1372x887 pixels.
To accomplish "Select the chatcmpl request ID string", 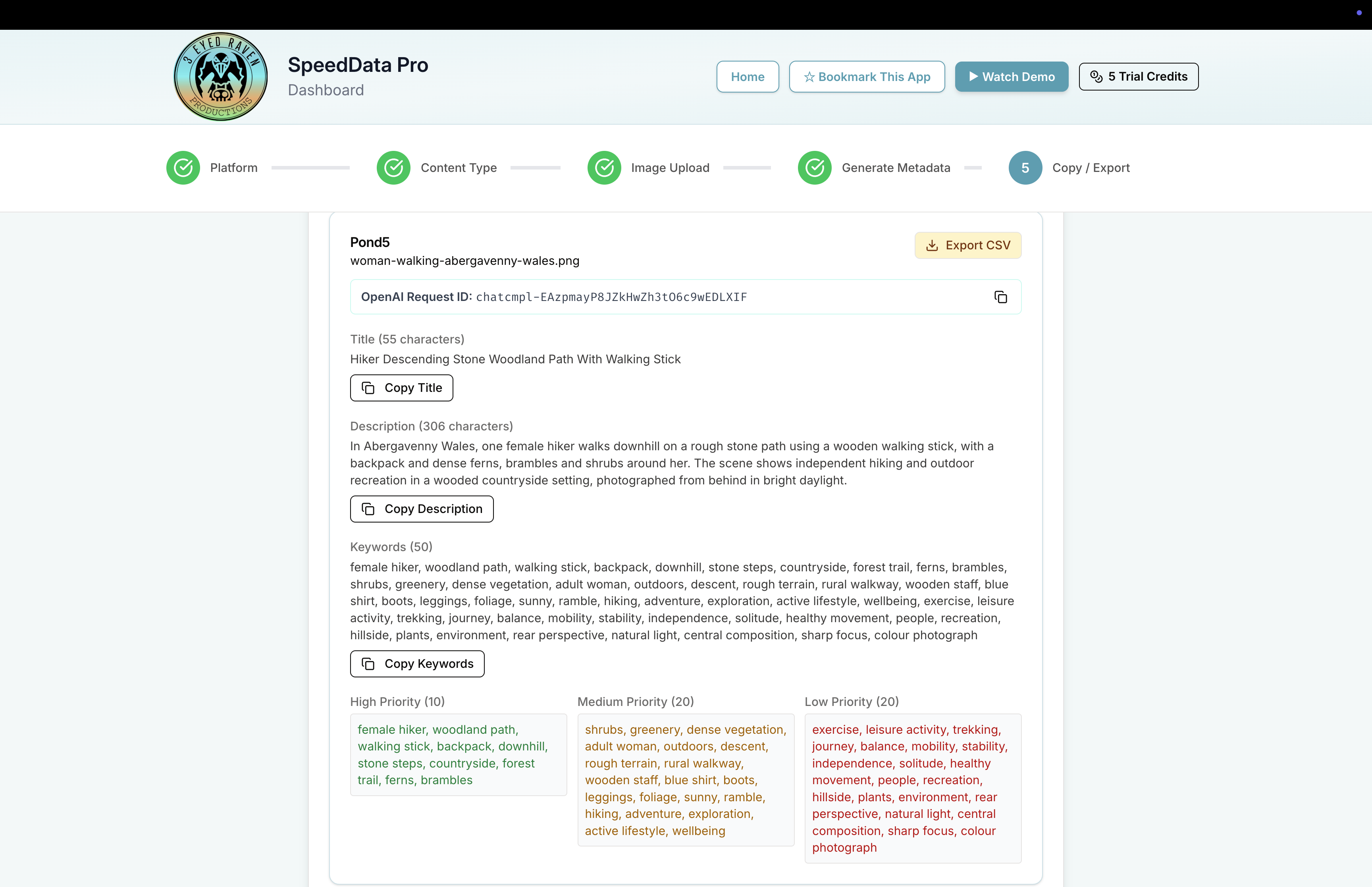I will click(611, 297).
